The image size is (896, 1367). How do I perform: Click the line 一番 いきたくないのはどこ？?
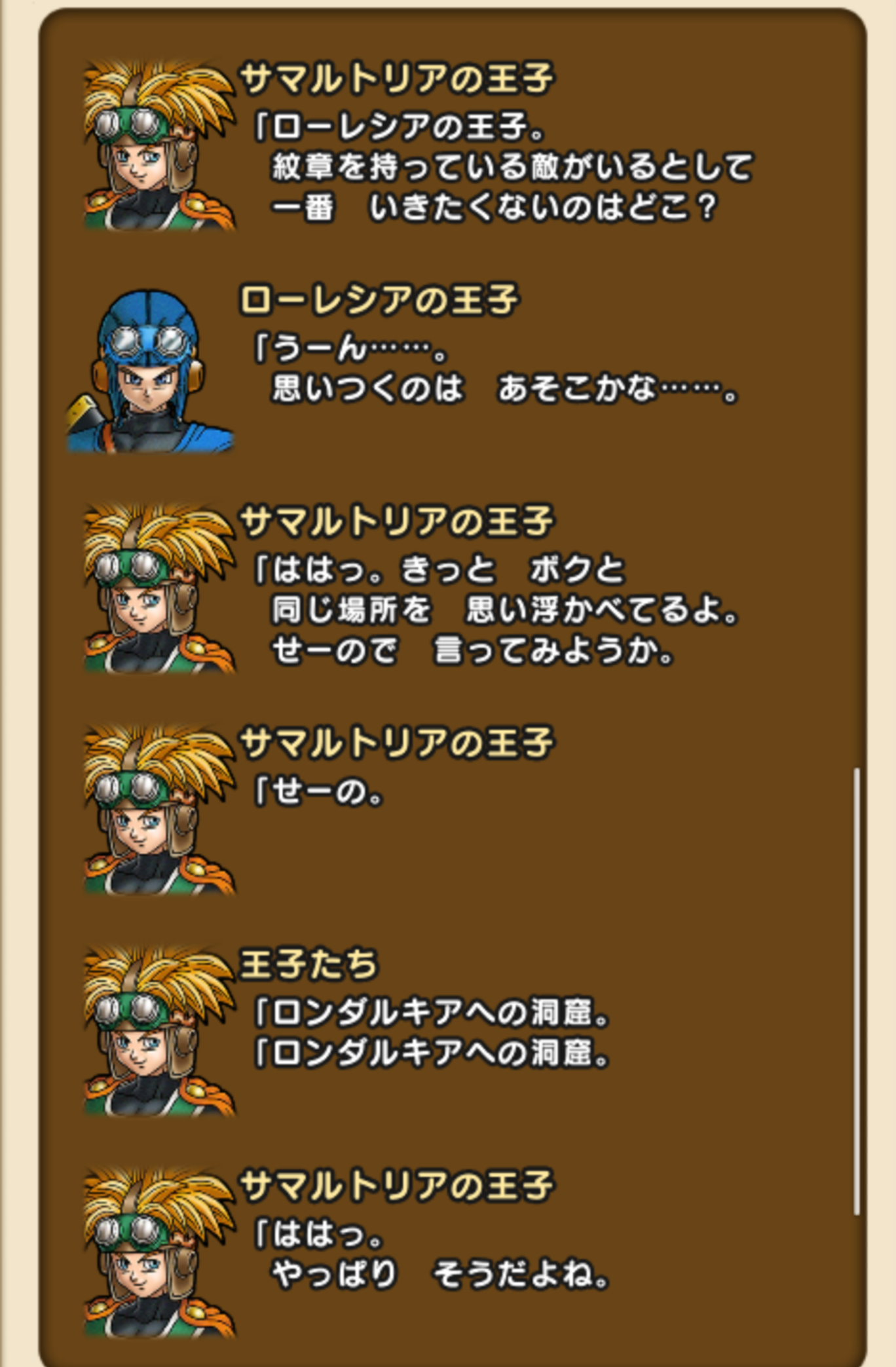point(495,208)
